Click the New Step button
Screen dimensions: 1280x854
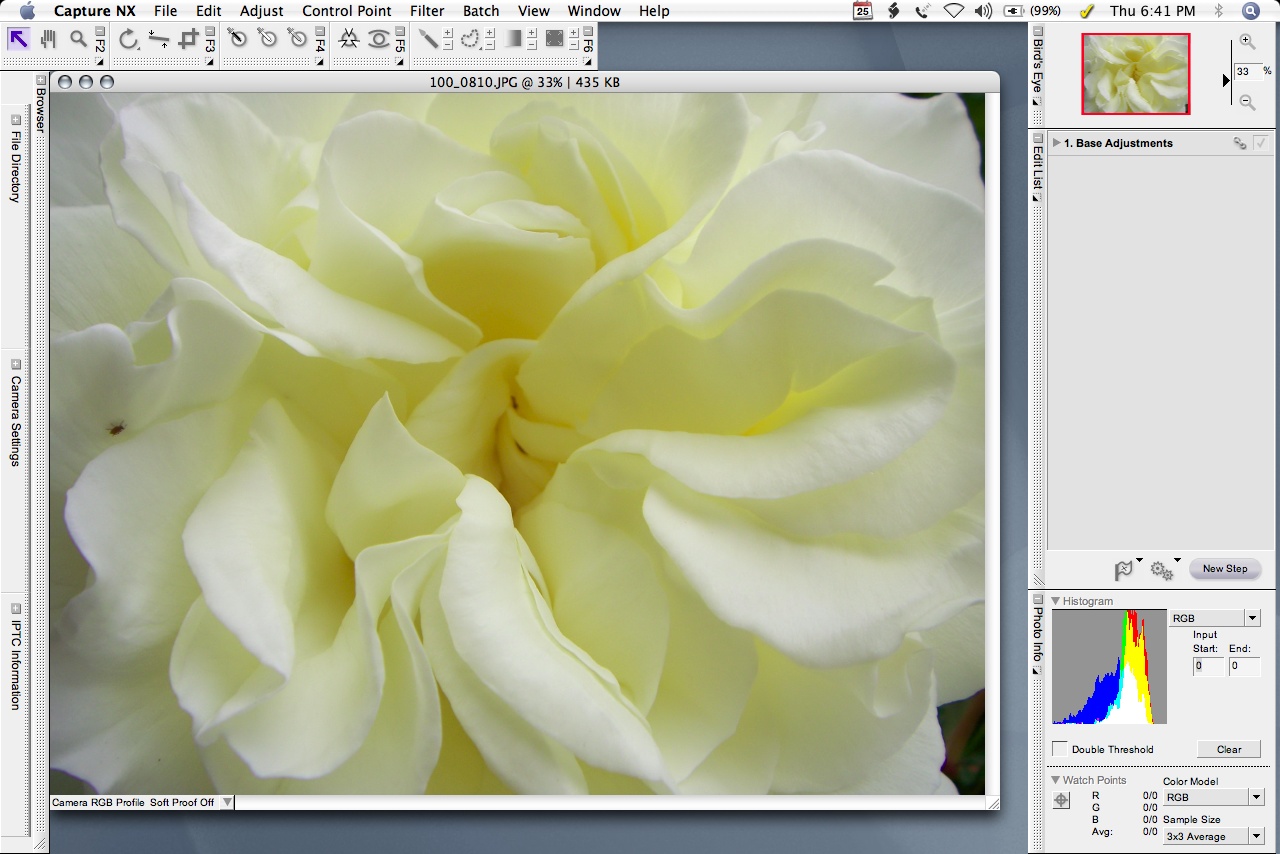tap(1224, 569)
